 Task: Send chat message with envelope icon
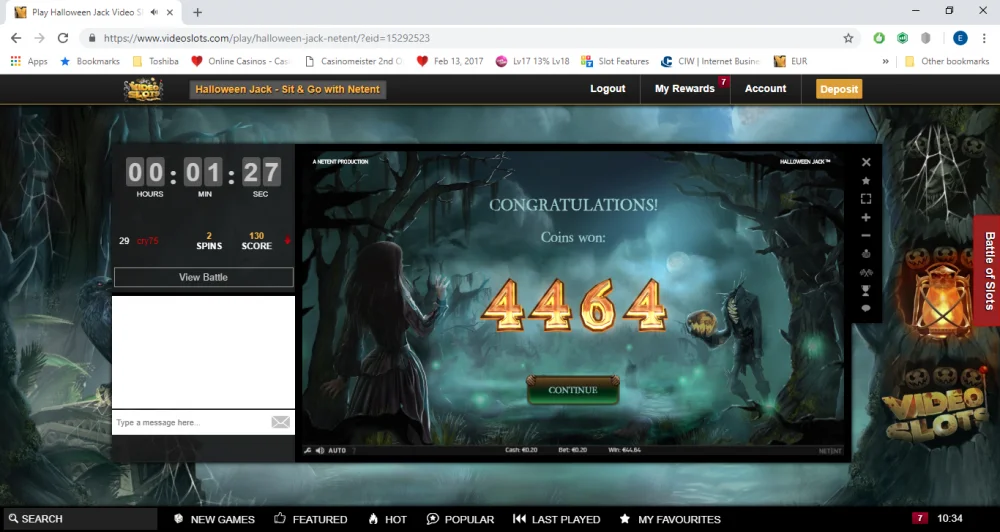[x=281, y=422]
